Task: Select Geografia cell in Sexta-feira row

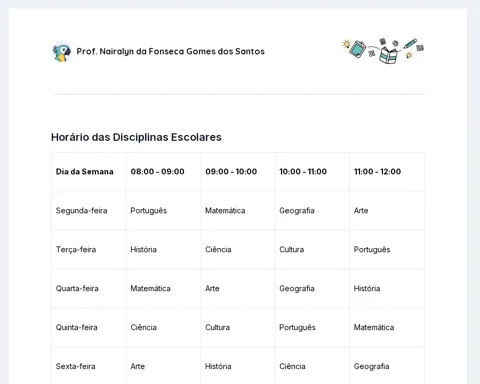Action: (371, 366)
